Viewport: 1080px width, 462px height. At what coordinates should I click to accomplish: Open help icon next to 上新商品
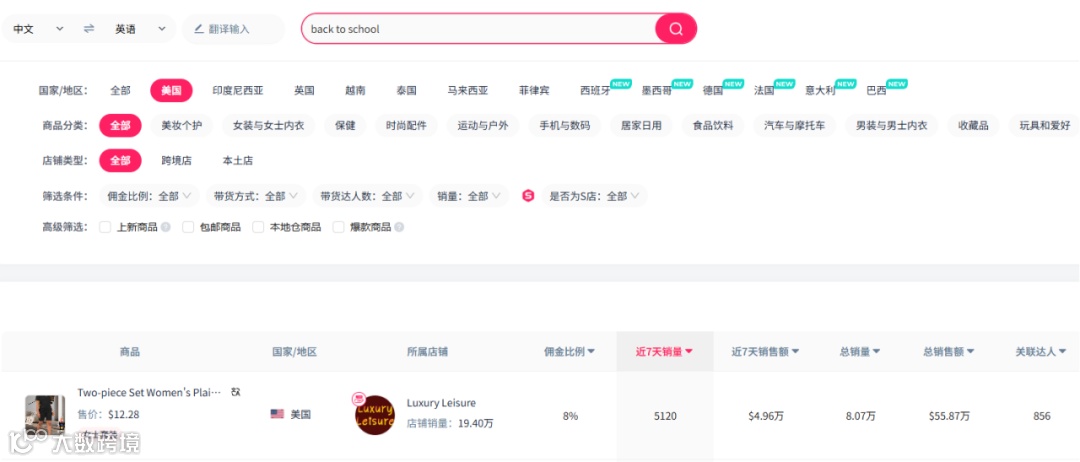(x=166, y=227)
